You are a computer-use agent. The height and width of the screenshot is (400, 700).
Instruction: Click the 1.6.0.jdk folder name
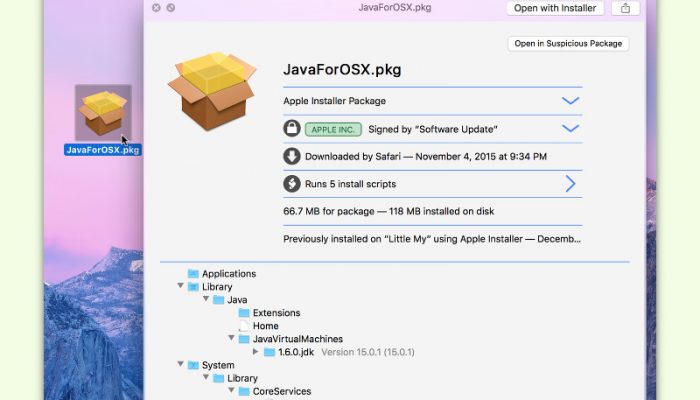pos(296,352)
